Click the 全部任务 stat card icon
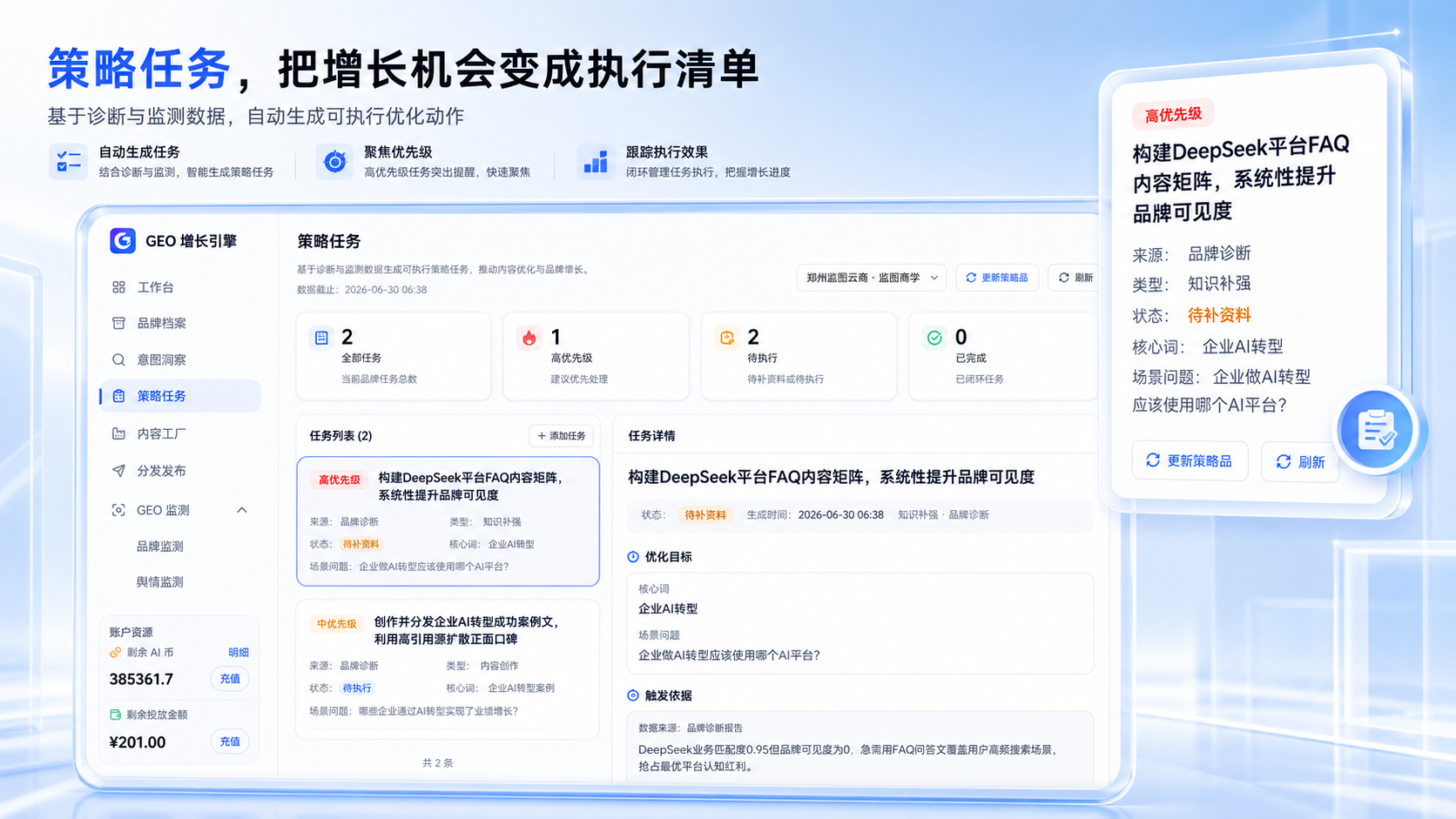This screenshot has width=1456, height=819. point(321,338)
